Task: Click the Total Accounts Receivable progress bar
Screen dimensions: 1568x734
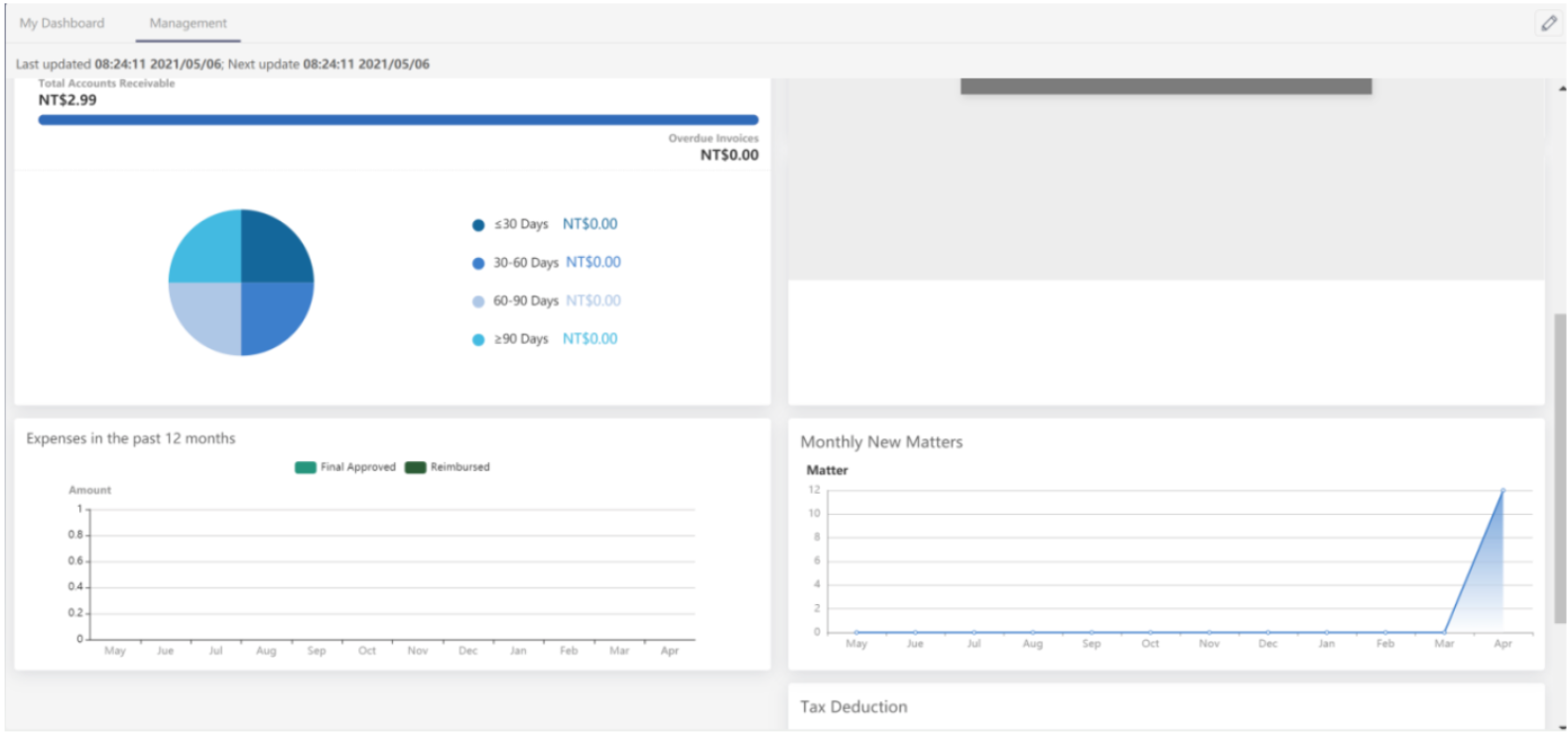Action: pyautogui.click(x=398, y=120)
